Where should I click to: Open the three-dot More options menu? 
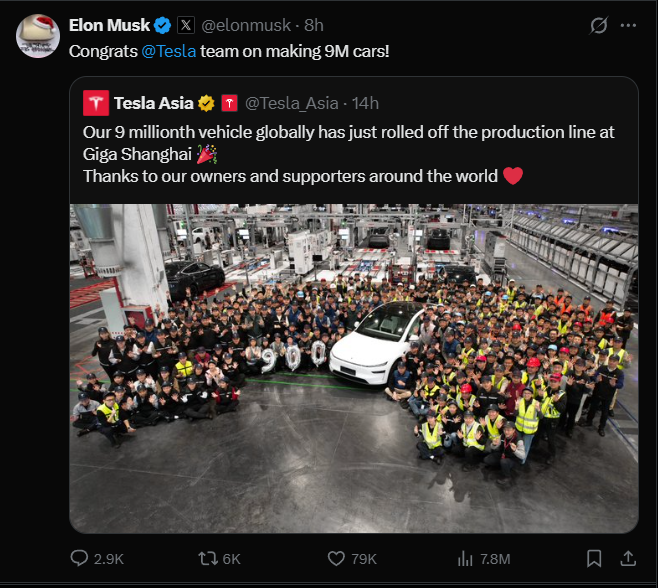(628, 25)
